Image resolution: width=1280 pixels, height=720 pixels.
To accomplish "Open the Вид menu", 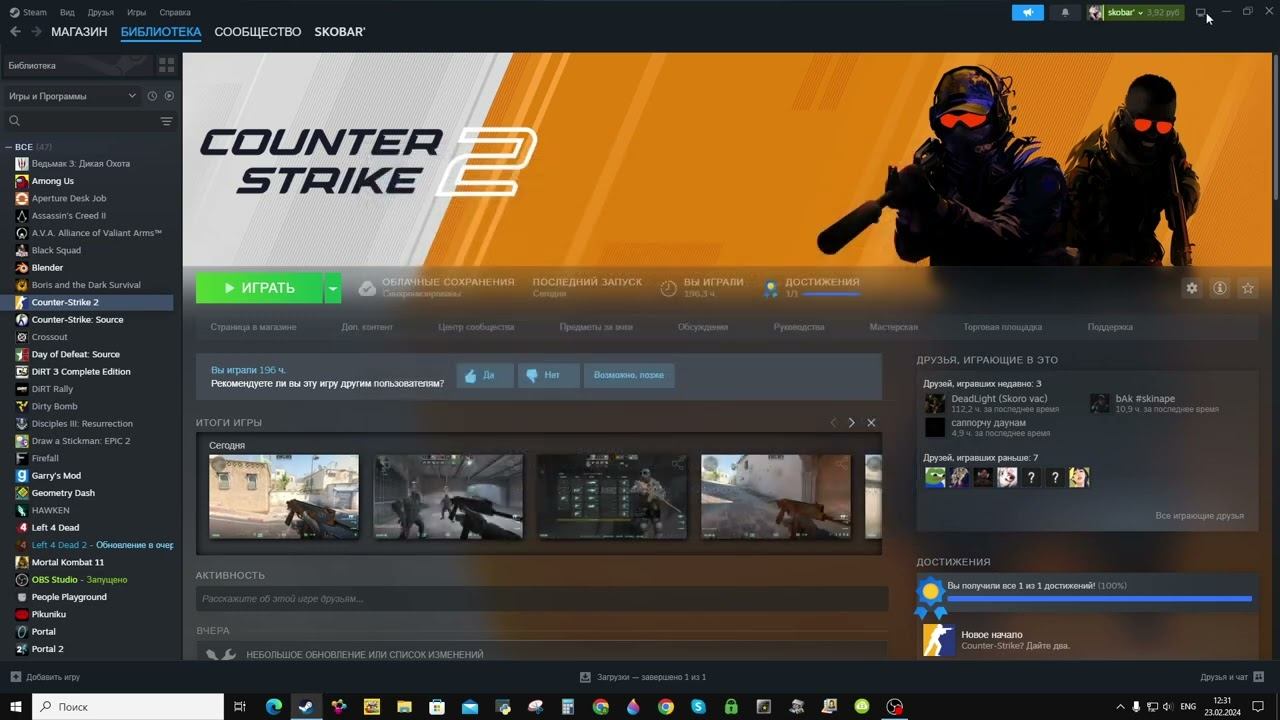I will pos(67,12).
